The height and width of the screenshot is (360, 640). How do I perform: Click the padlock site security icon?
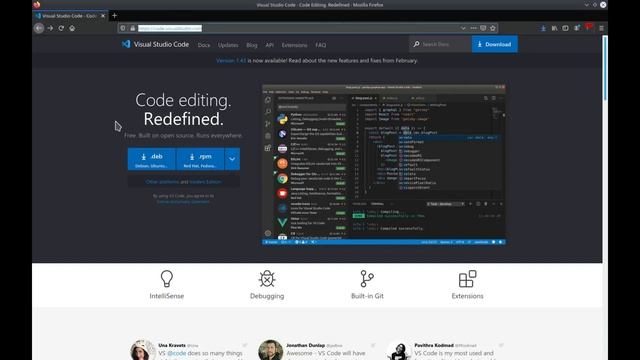point(133,28)
